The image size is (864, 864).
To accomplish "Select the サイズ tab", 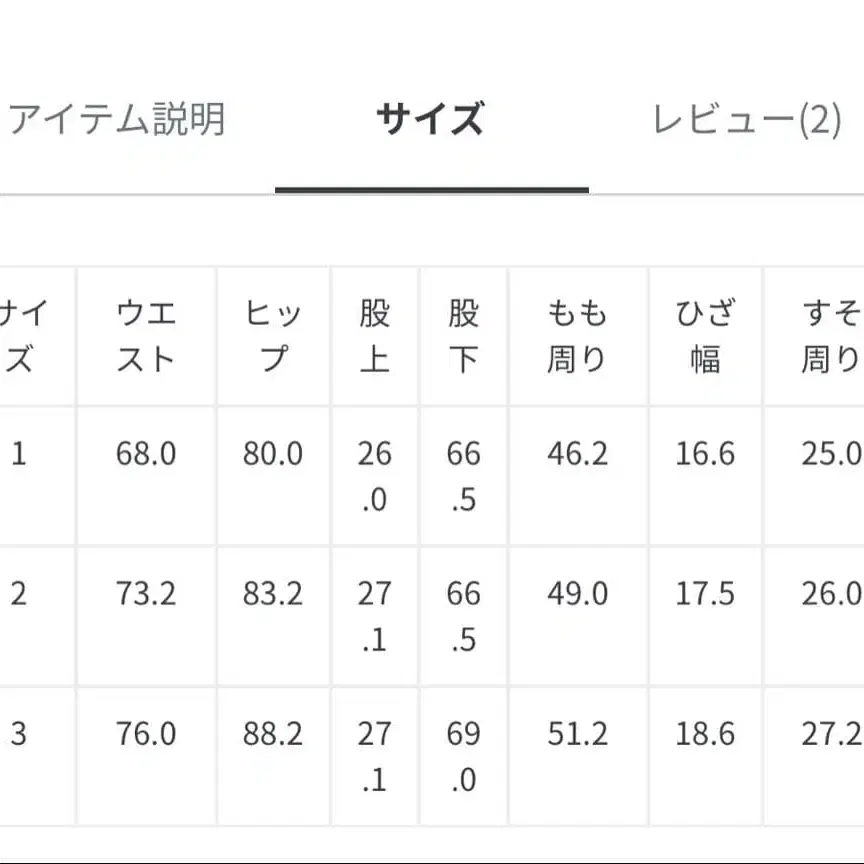I will point(430,116).
